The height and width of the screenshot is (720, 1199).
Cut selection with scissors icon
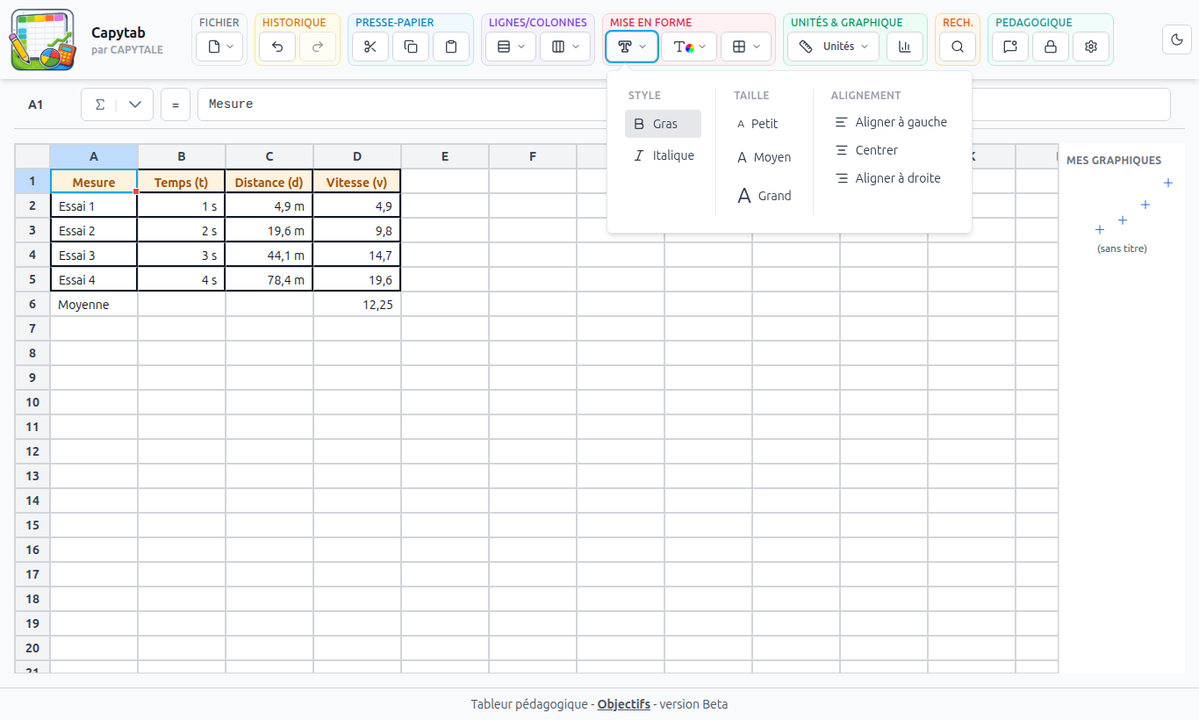[370, 47]
